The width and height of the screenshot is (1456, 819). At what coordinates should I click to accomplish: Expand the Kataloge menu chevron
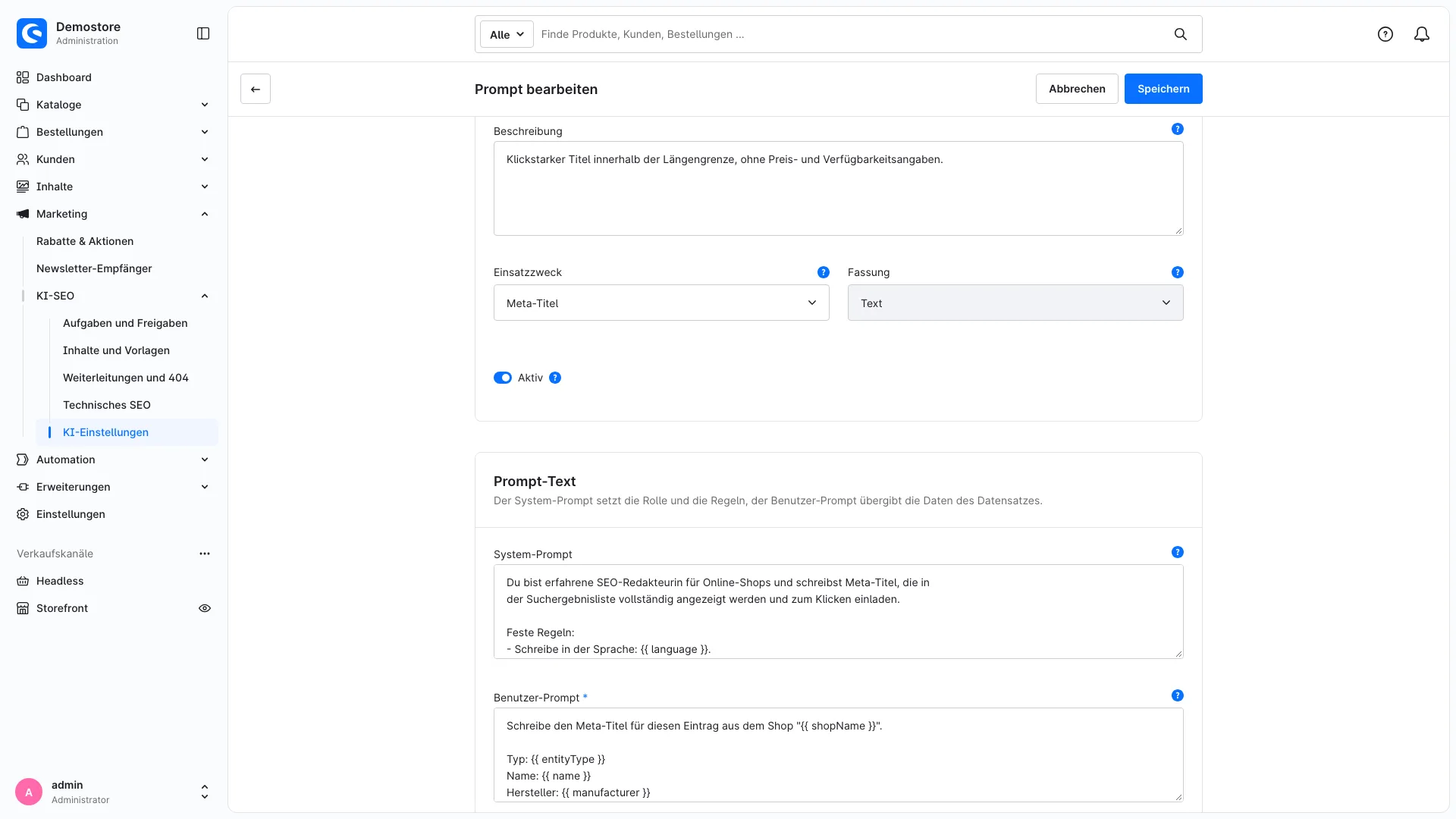tap(205, 105)
